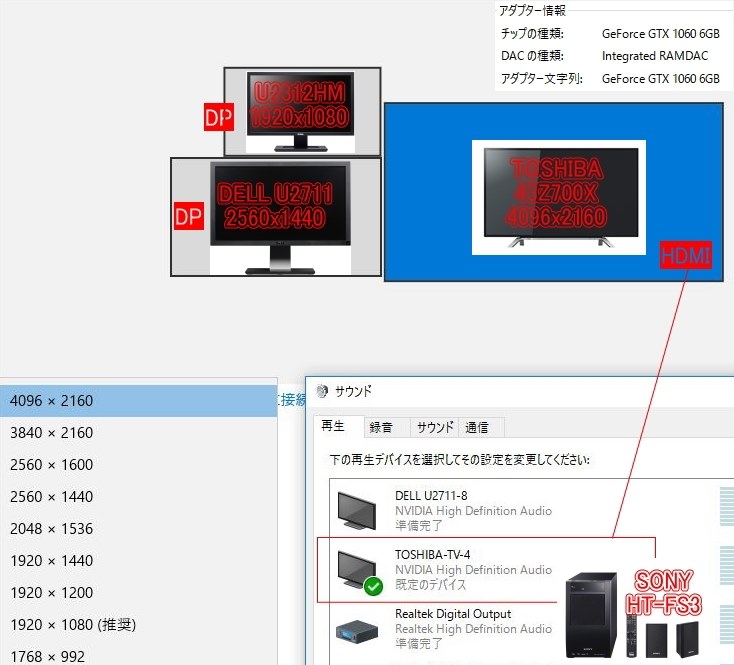Click the 下の再生デバイスを選択 instruction text

pyautogui.click(x=459, y=460)
